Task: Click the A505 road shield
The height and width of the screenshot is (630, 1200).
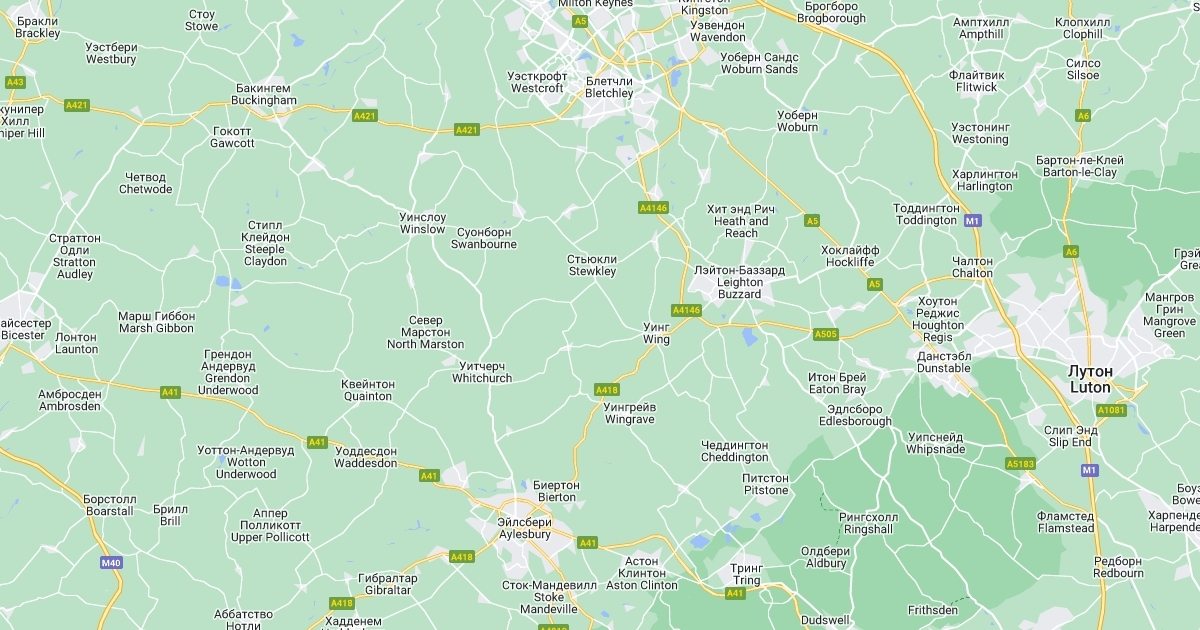Action: pos(825,334)
